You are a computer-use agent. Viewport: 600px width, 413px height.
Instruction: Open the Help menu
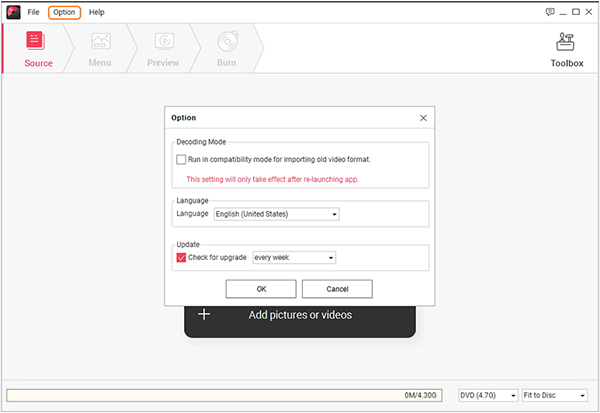[96, 12]
